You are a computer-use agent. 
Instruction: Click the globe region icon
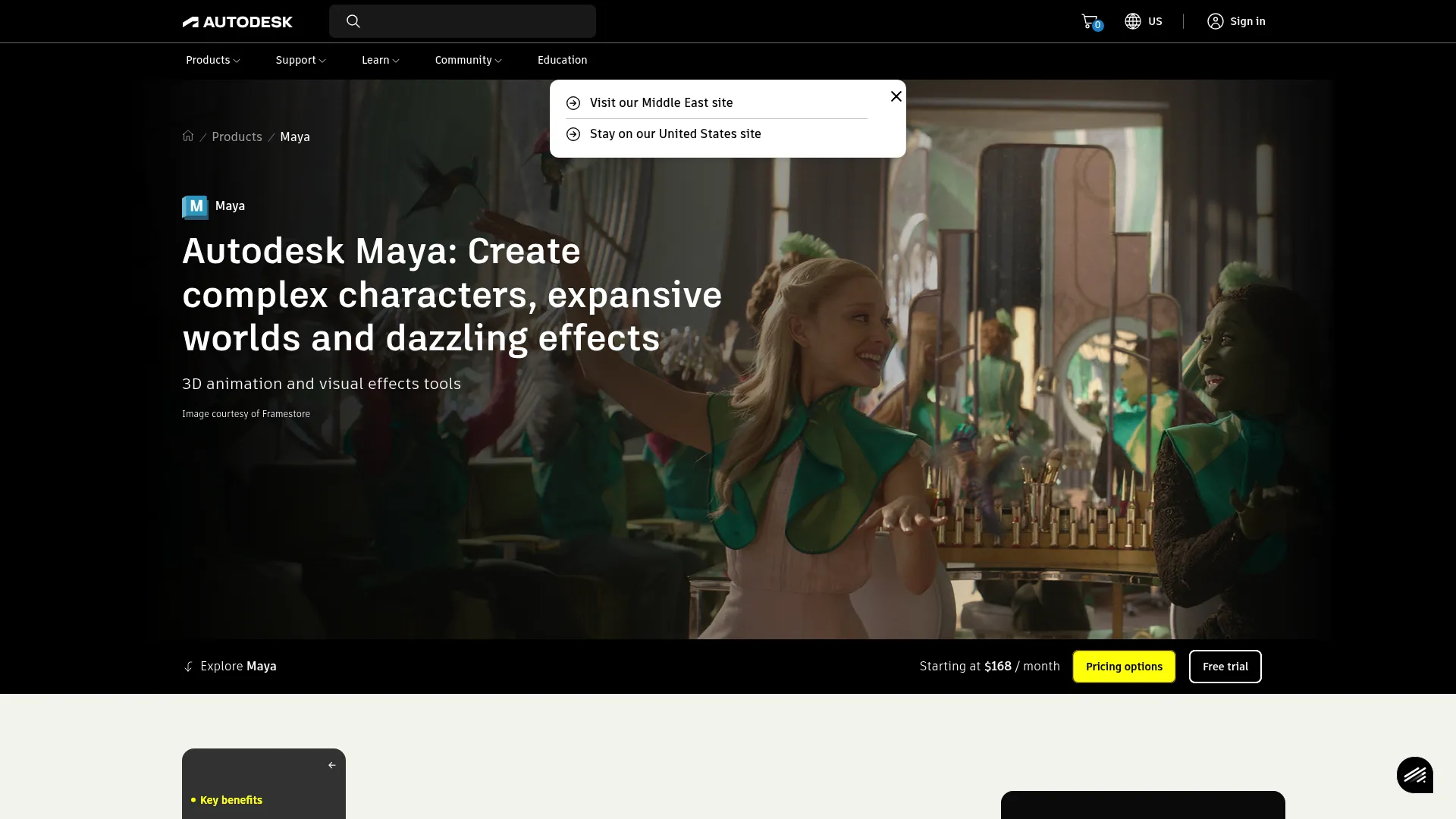(x=1133, y=21)
